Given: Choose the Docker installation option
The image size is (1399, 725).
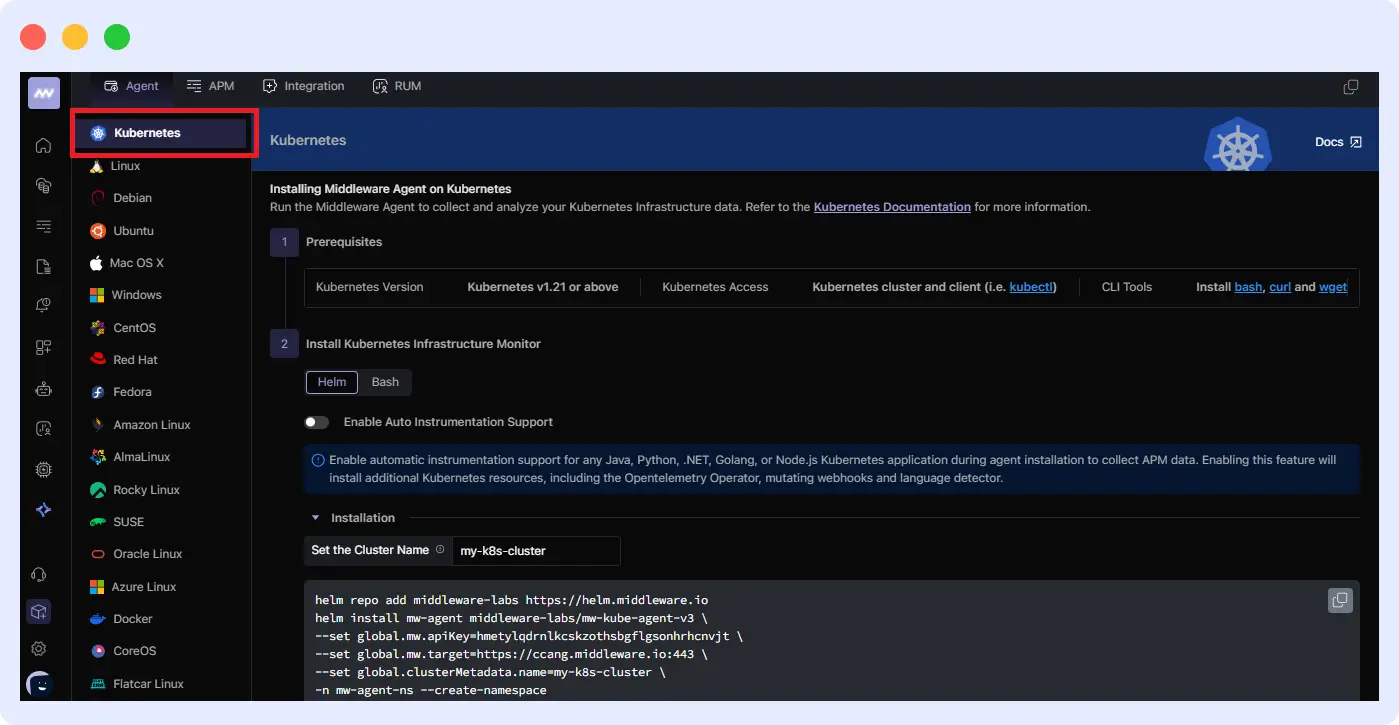Looking at the screenshot, I should (x=133, y=618).
